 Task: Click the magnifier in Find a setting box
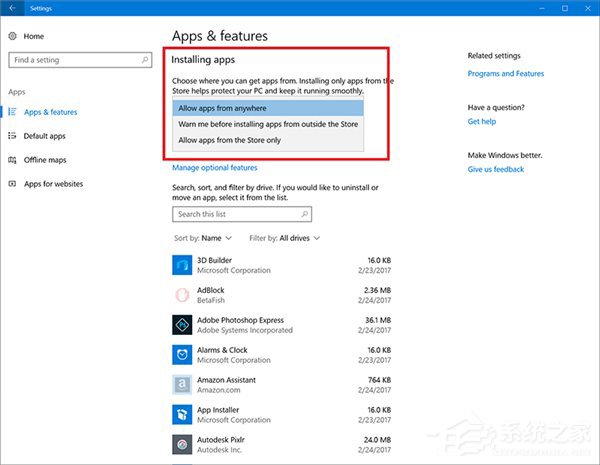145,60
